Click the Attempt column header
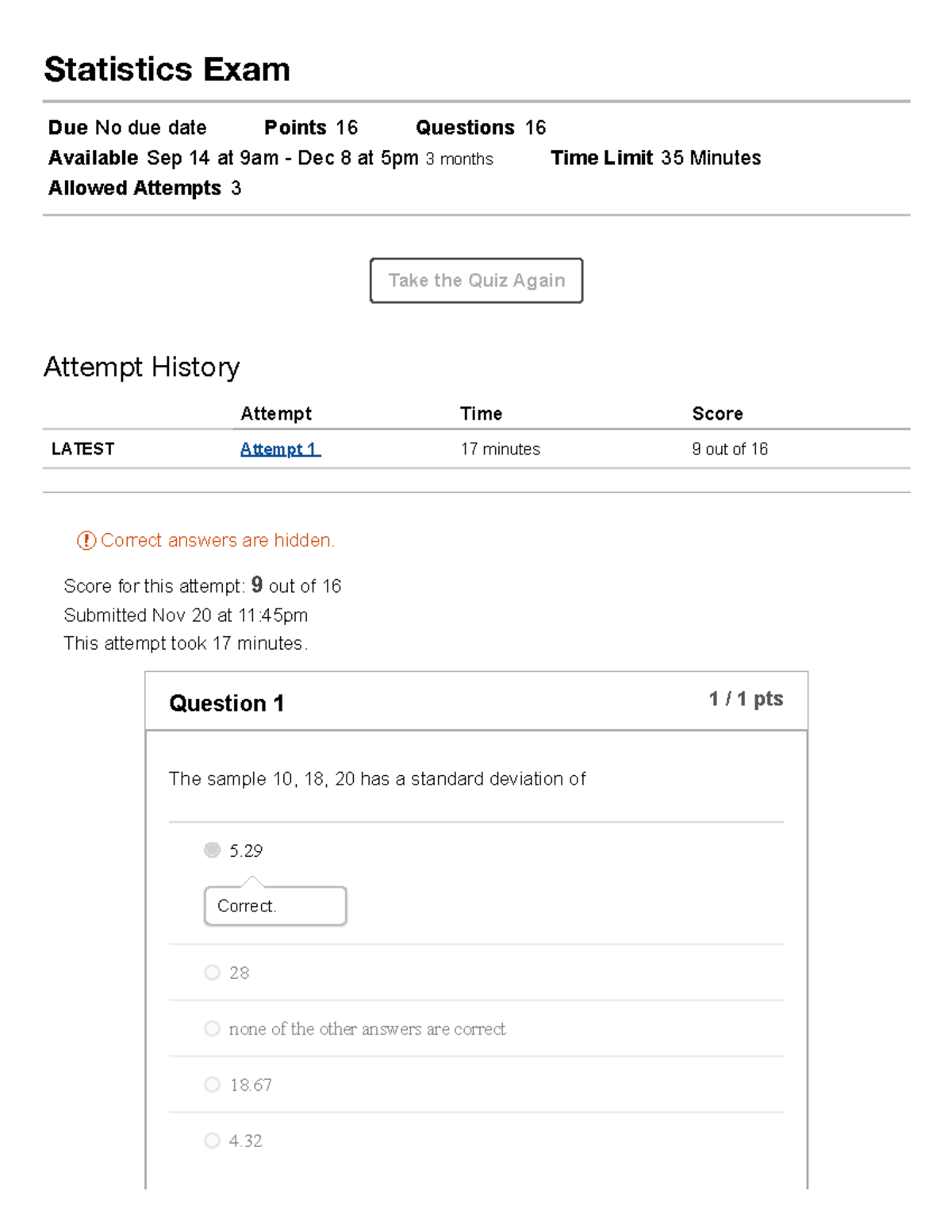Viewport: 952px width, 1232px height. (276, 413)
